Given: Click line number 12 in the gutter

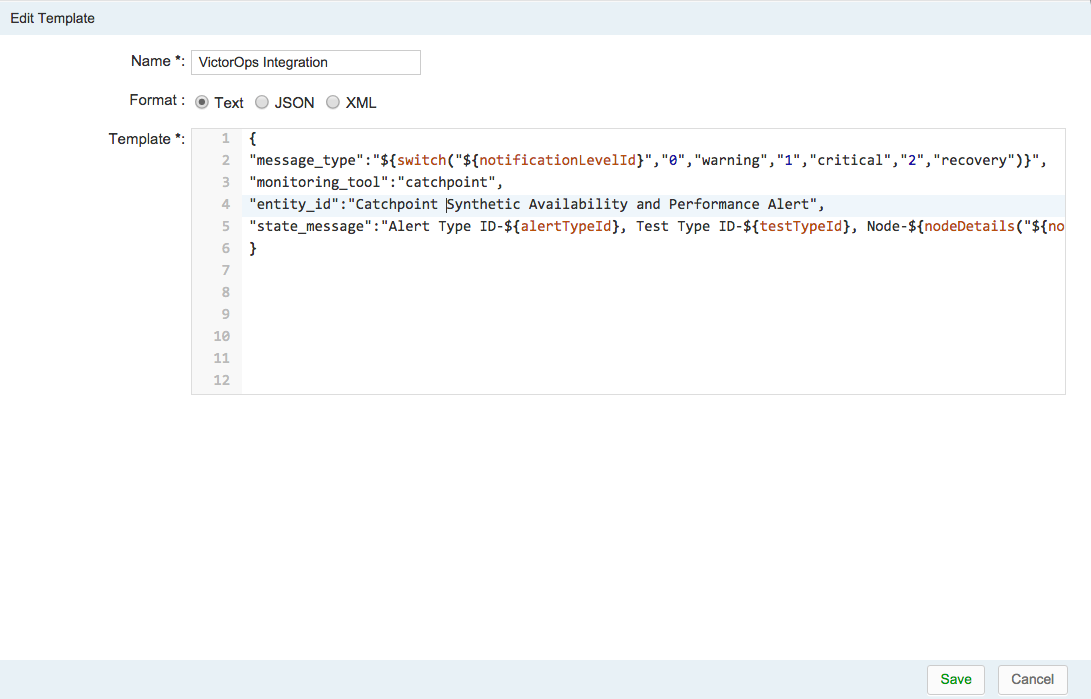Looking at the screenshot, I should point(221,380).
